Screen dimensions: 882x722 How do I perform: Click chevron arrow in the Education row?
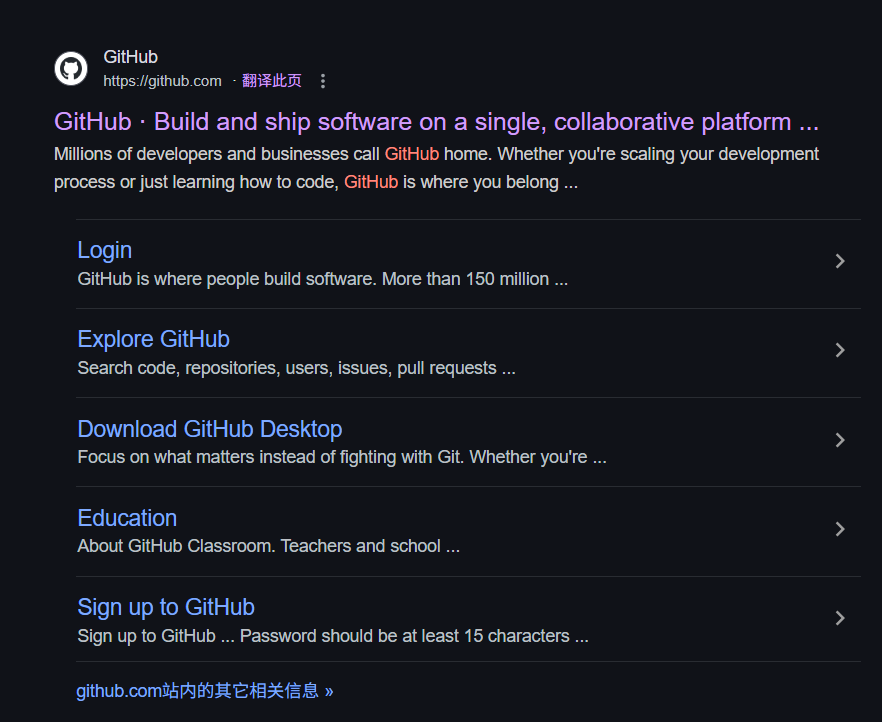(x=840, y=529)
